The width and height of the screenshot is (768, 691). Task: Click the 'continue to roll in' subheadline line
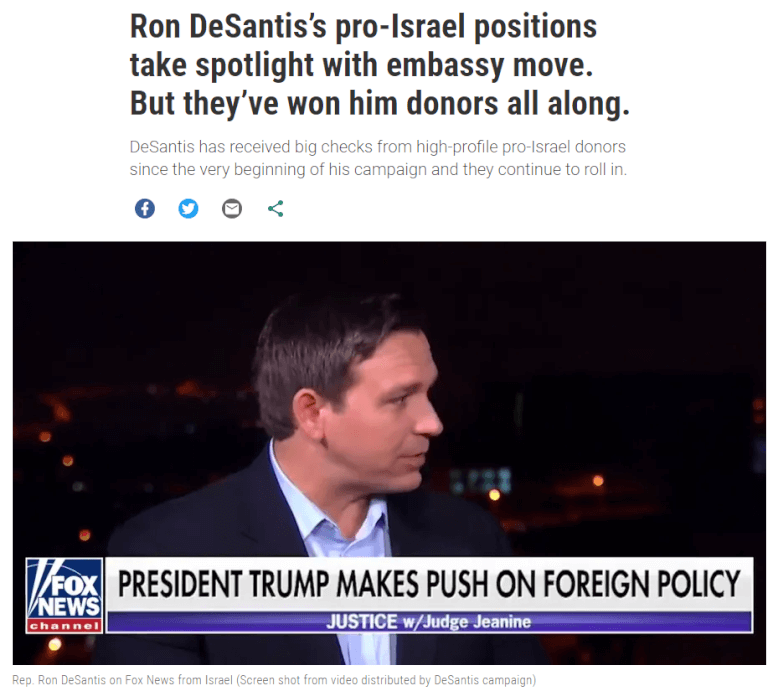pyautogui.click(x=378, y=169)
